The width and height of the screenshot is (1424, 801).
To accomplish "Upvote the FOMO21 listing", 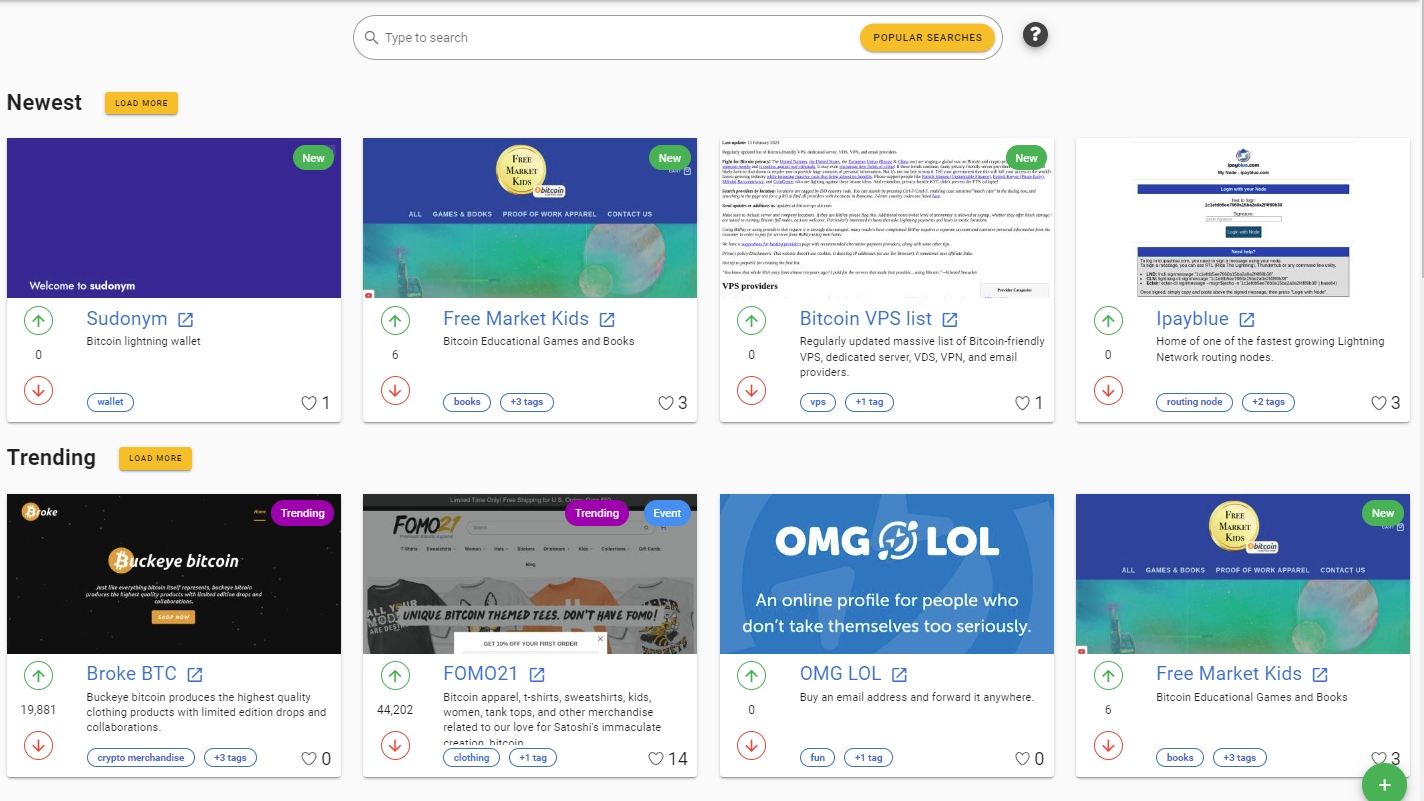I will coord(395,676).
